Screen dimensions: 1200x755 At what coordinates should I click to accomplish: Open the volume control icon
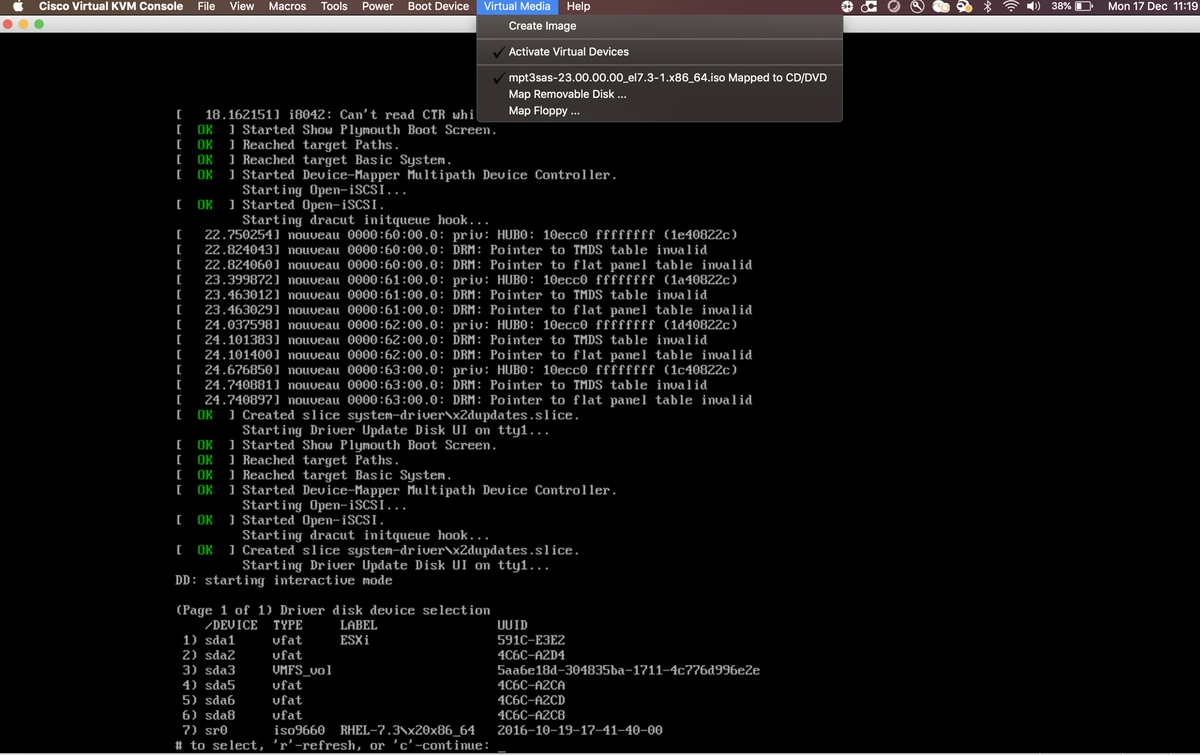pyautogui.click(x=1033, y=6)
